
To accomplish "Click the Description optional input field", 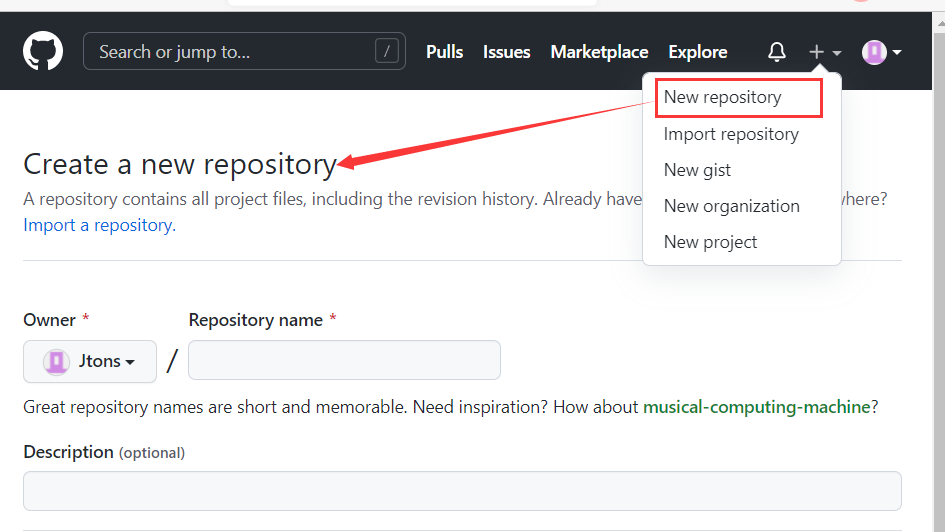I will point(462,491).
